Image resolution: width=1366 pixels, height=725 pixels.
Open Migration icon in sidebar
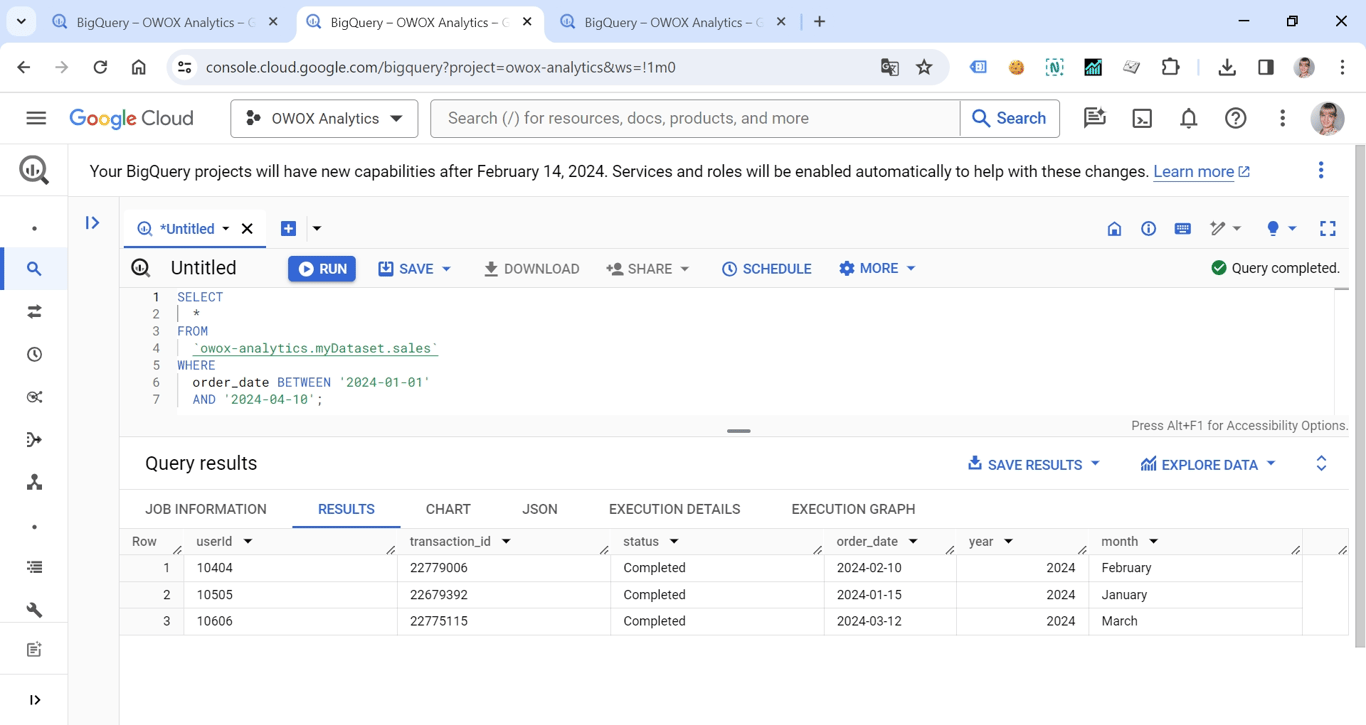tap(34, 483)
